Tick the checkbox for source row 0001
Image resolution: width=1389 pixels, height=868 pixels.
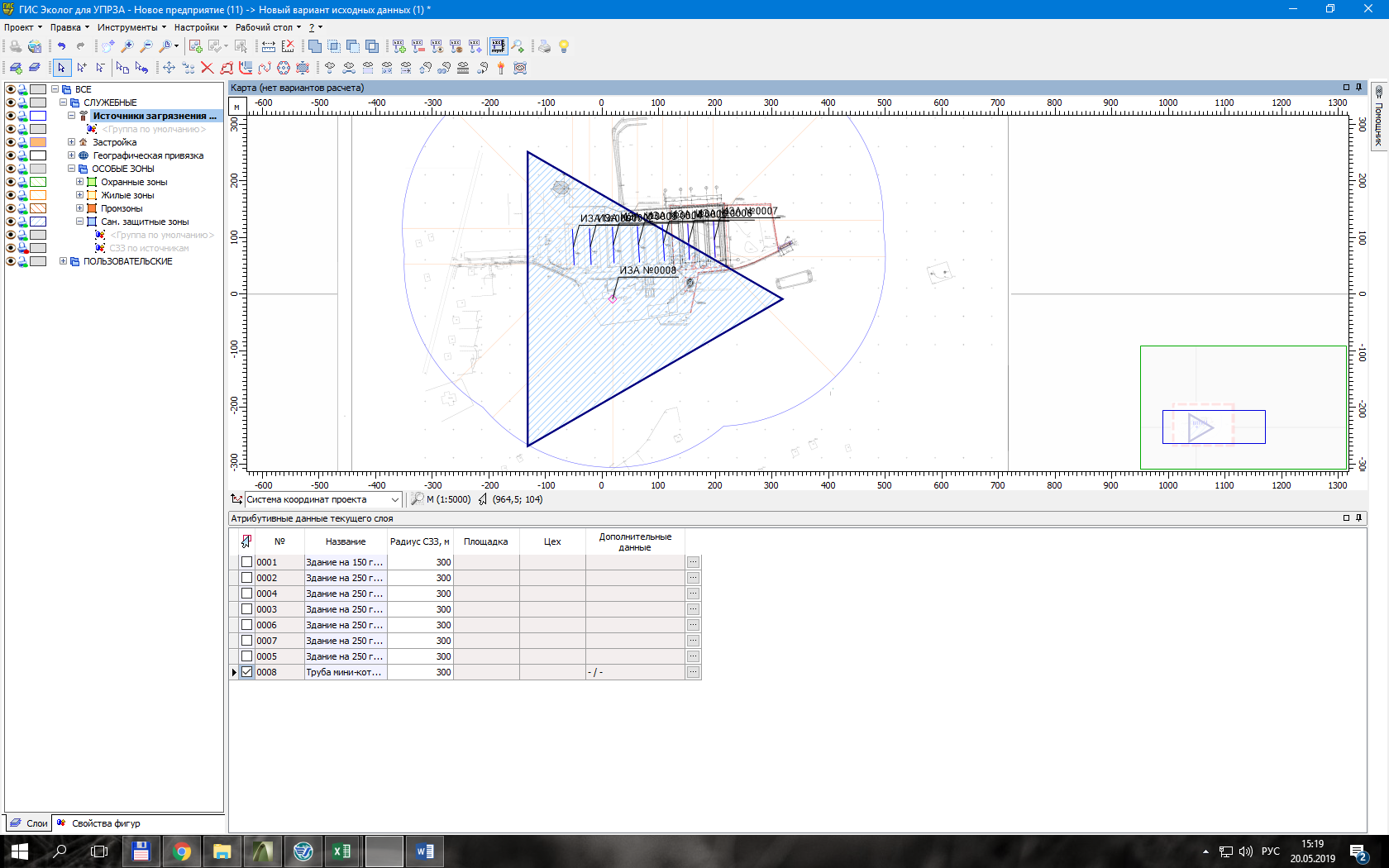tap(246, 562)
